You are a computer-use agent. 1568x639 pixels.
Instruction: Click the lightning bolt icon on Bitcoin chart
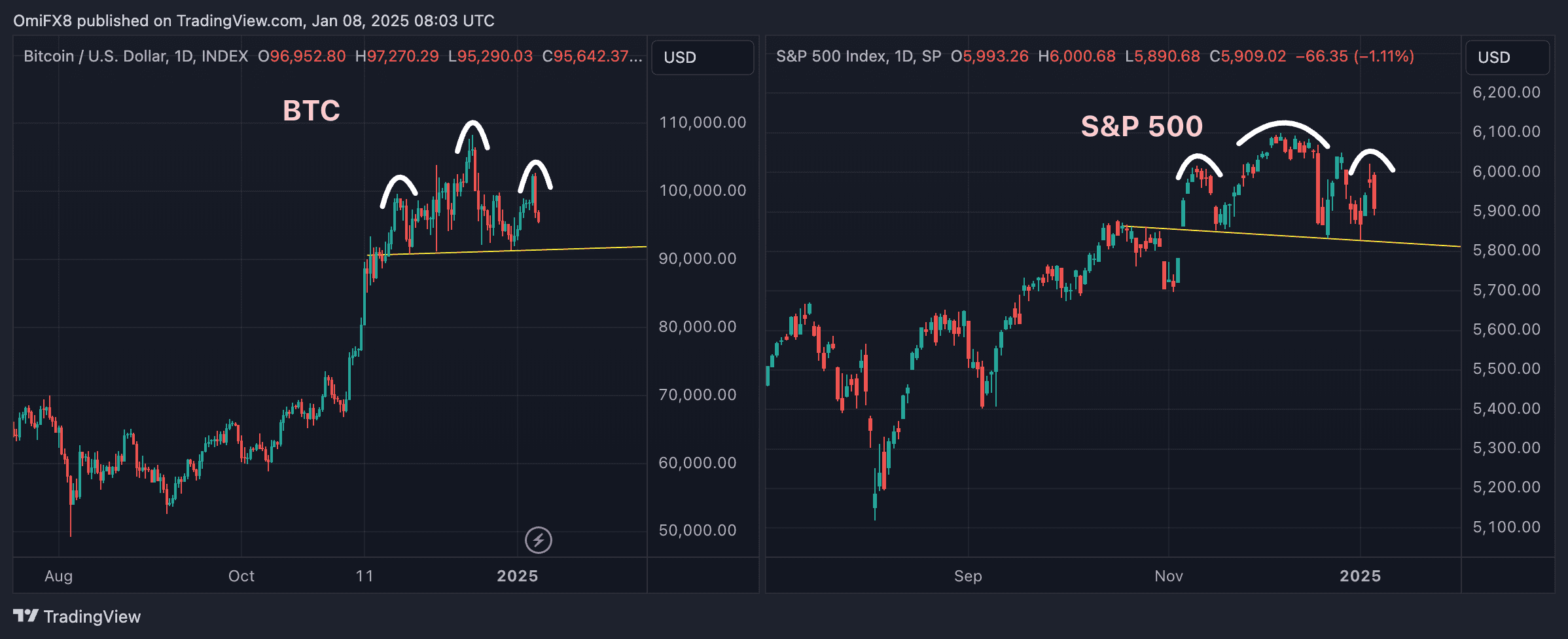tap(539, 540)
